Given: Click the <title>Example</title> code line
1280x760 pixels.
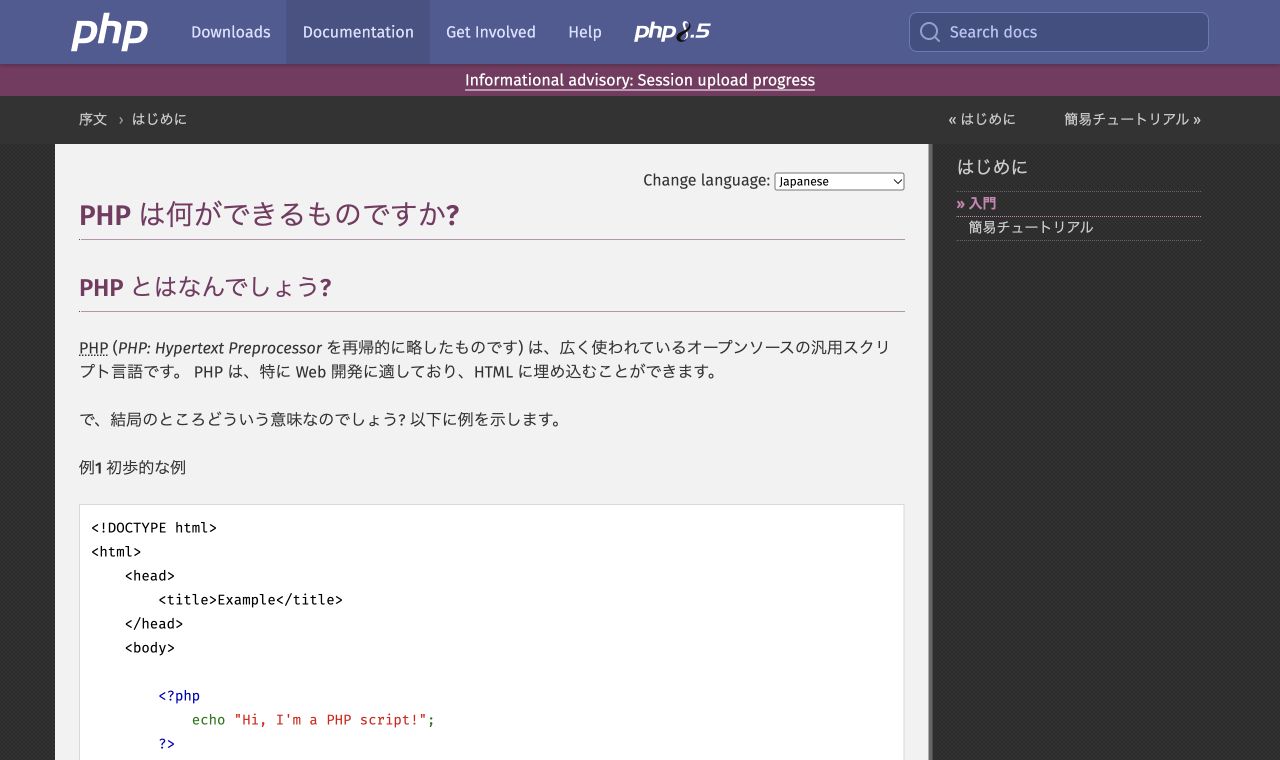Looking at the screenshot, I should click(x=250, y=600).
